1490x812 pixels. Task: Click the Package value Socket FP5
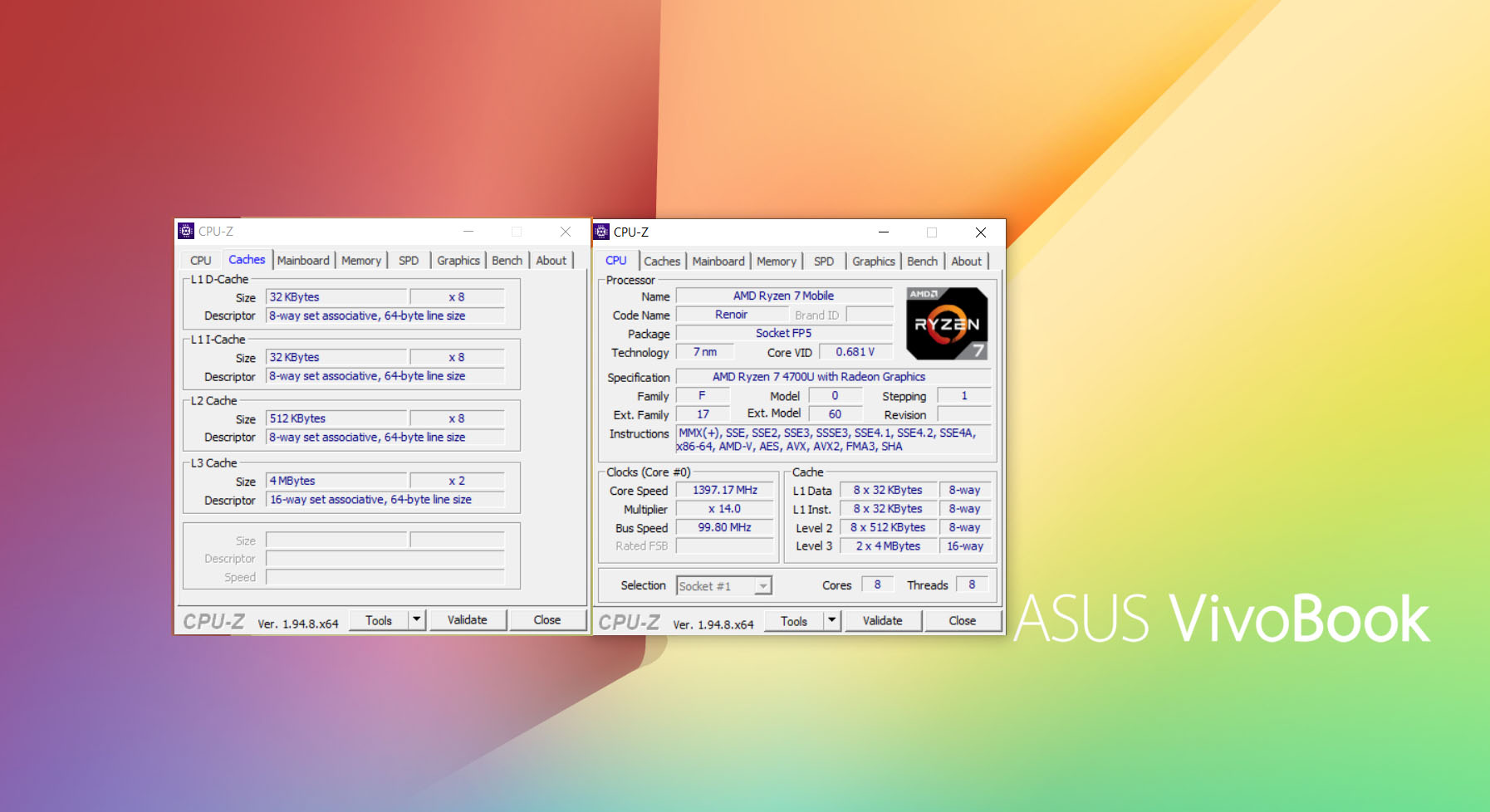(784, 334)
